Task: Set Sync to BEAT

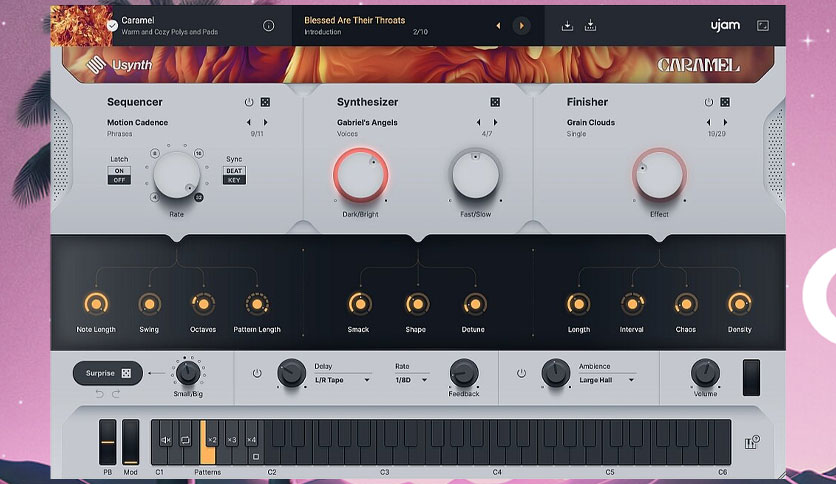Action: click(234, 171)
